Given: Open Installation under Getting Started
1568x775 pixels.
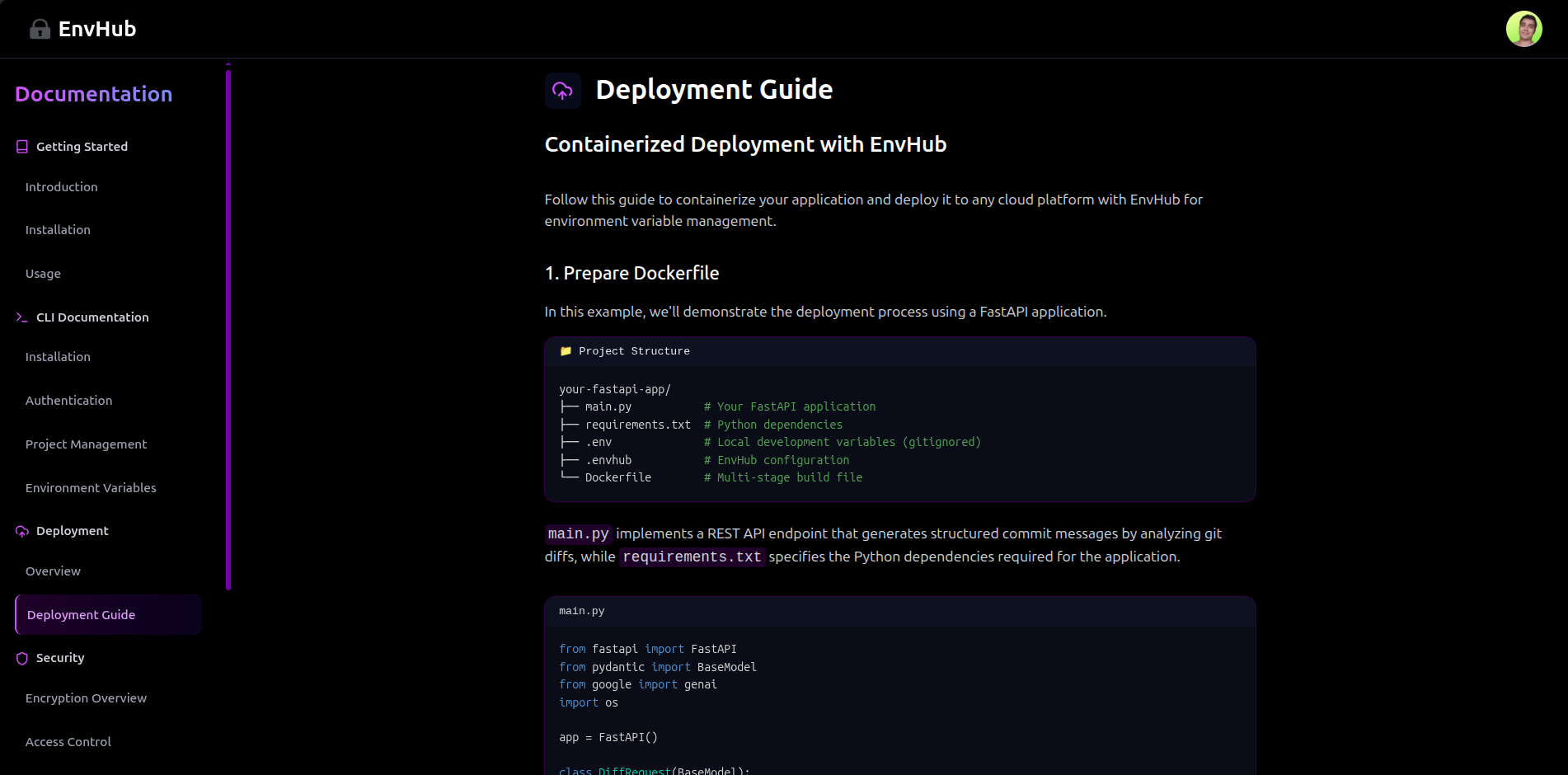Looking at the screenshot, I should [x=58, y=230].
